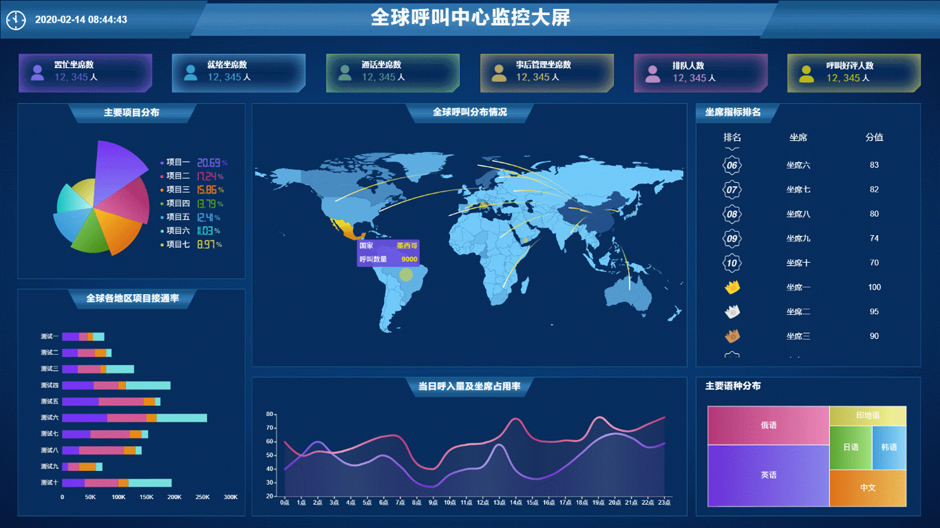Click the rank 06 badge icon
This screenshot has width=940, height=528.
(x=732, y=165)
